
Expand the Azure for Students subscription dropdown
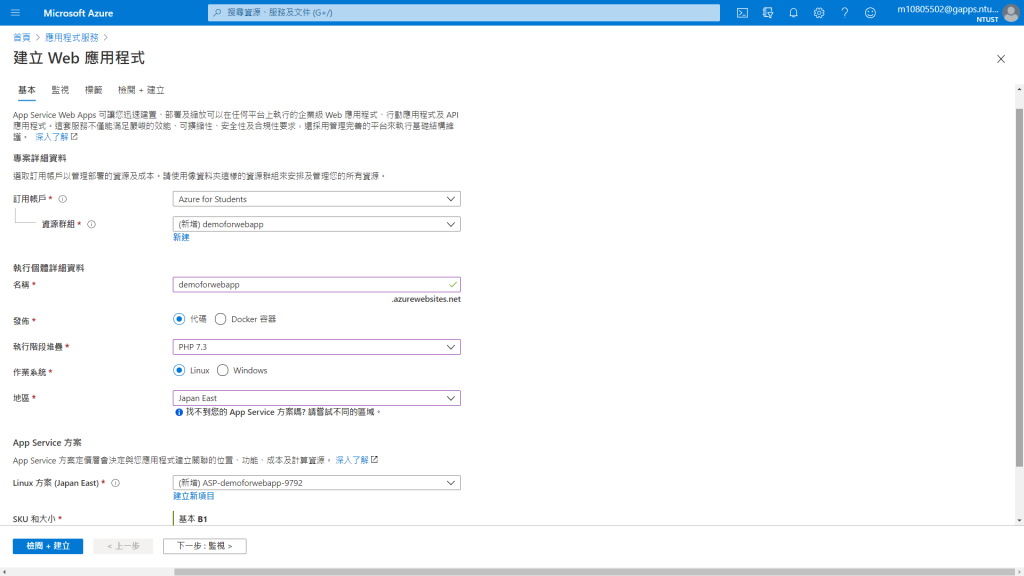316,199
